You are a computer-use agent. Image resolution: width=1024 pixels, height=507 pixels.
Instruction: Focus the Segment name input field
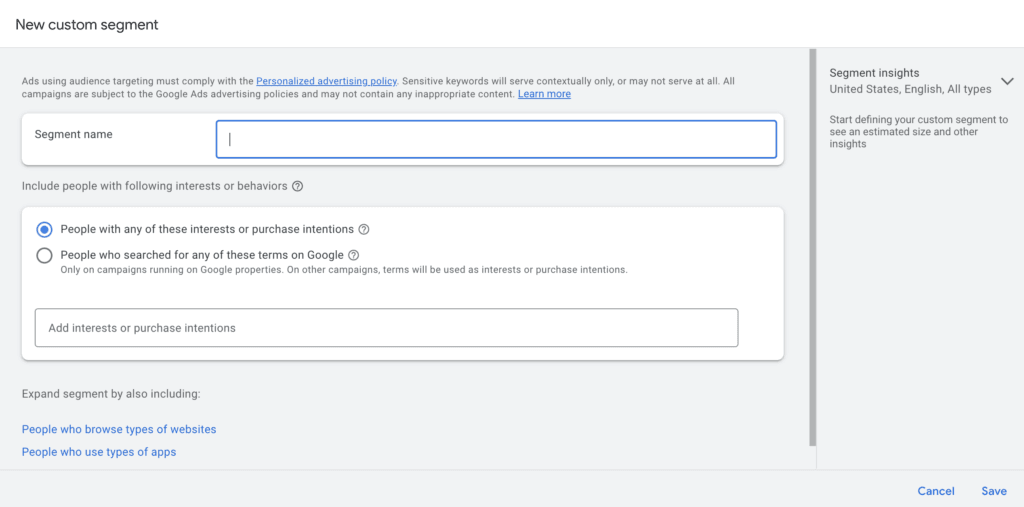[x=496, y=139]
